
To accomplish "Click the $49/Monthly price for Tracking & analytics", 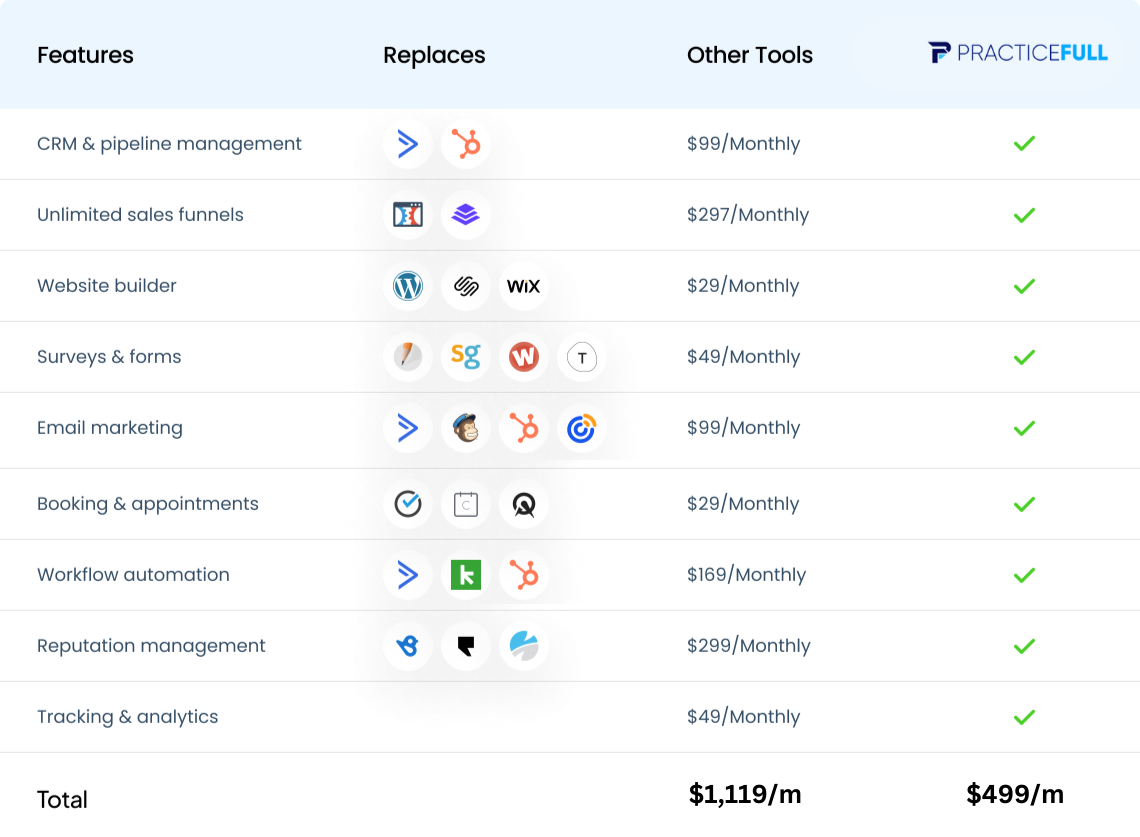I will pyautogui.click(x=743, y=717).
